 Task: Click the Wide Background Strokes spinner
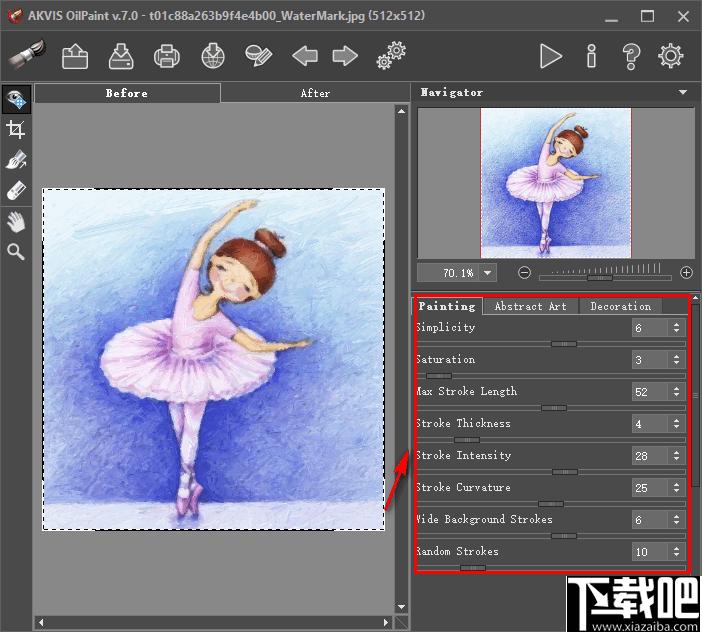click(676, 520)
